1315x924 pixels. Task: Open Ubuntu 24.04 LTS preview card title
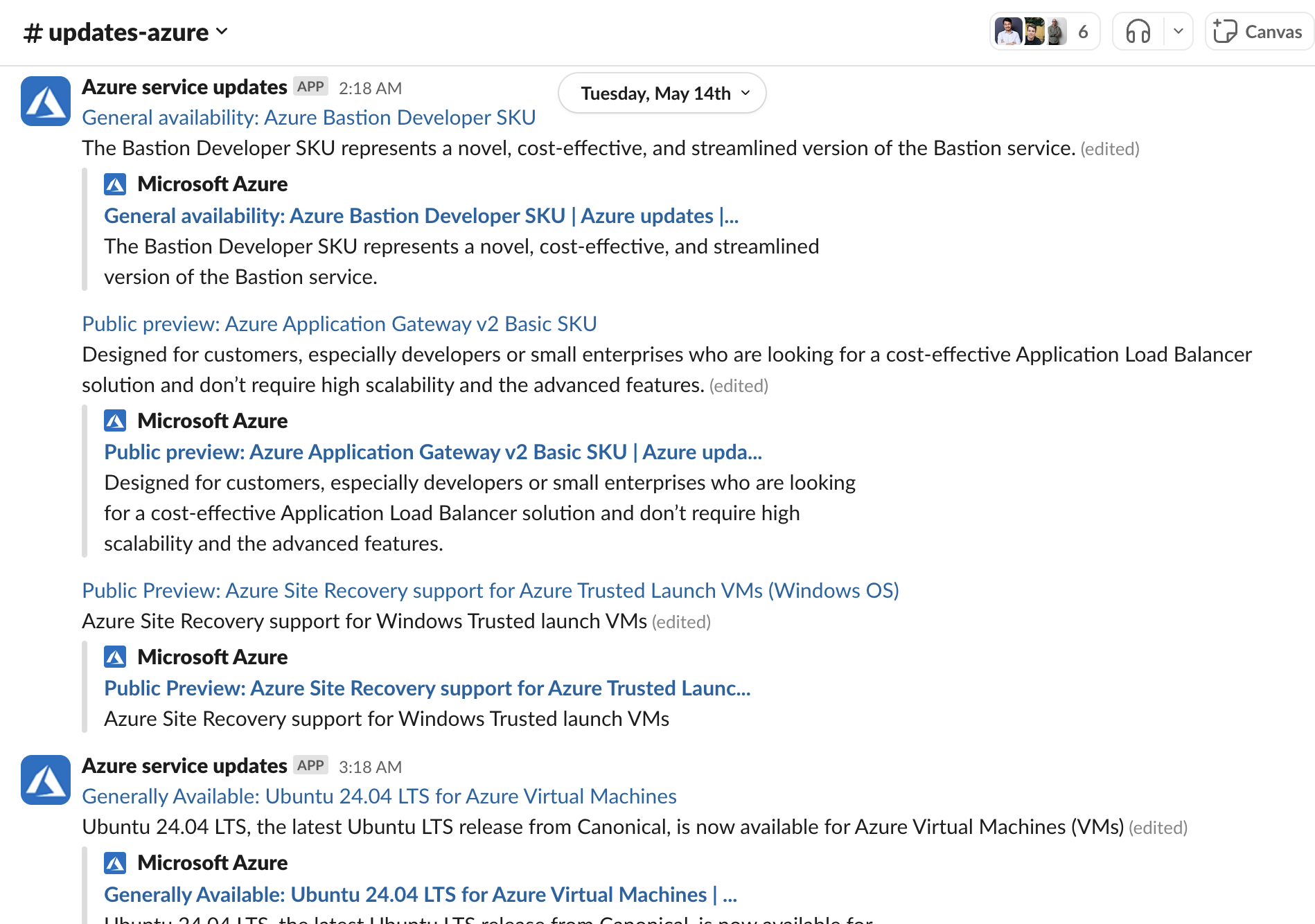coord(421,895)
